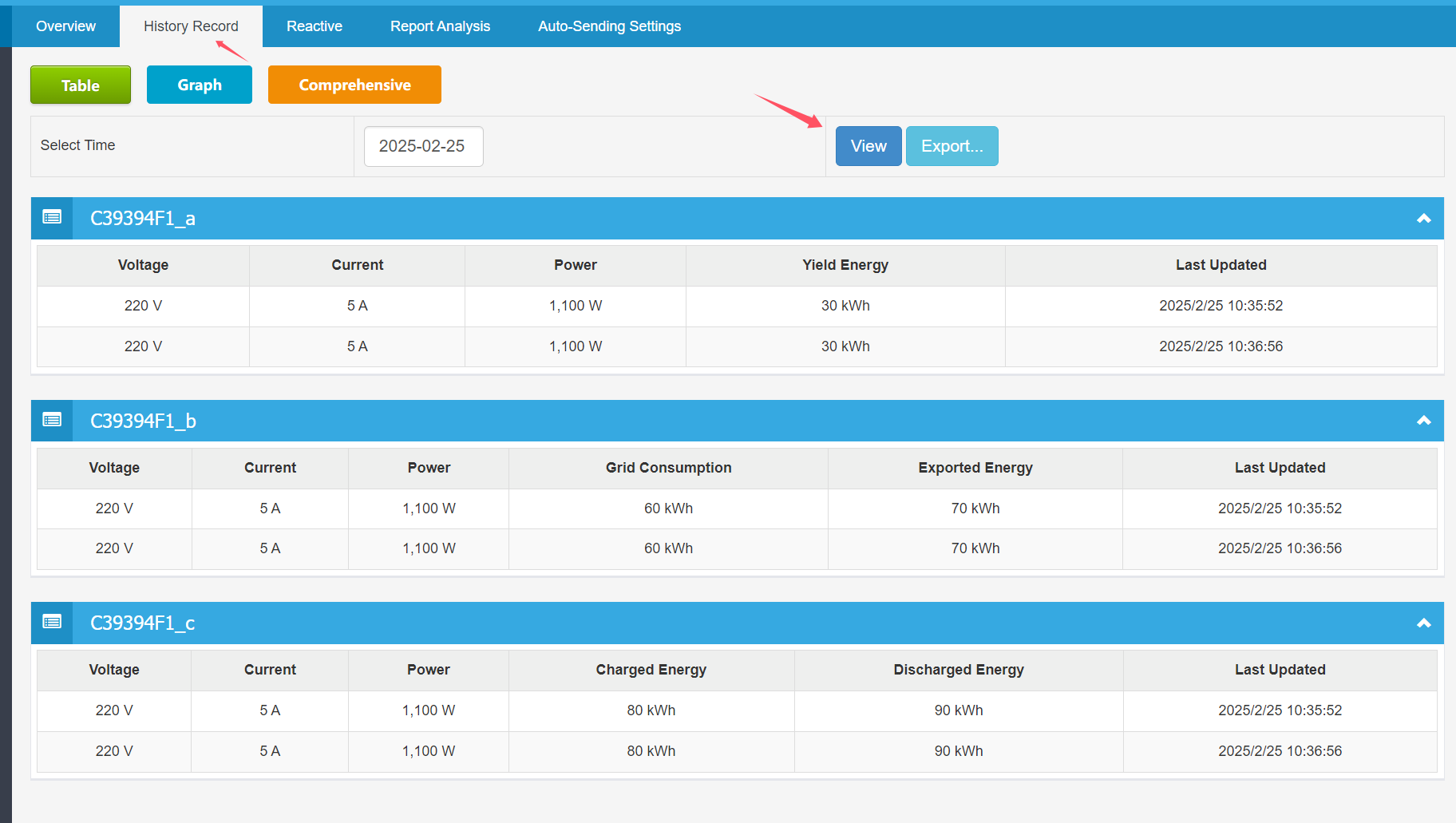
Task: Switch to the Reactive tab
Action: click(x=315, y=26)
